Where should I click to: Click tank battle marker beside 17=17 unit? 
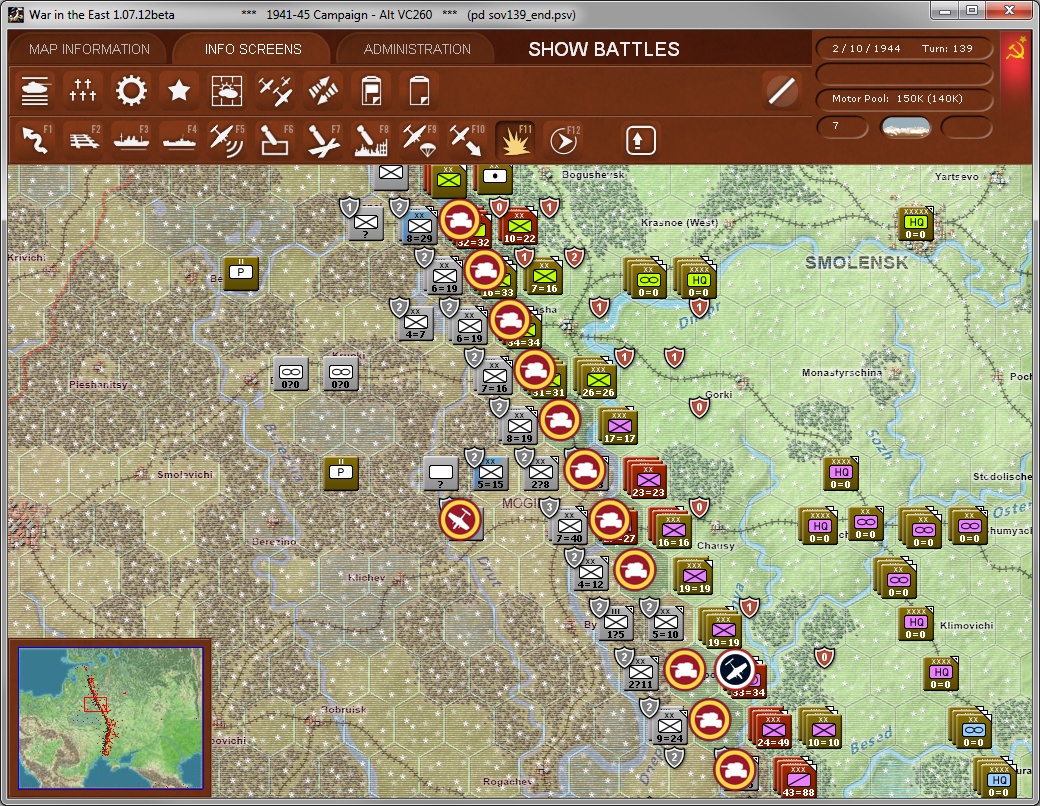(560, 420)
